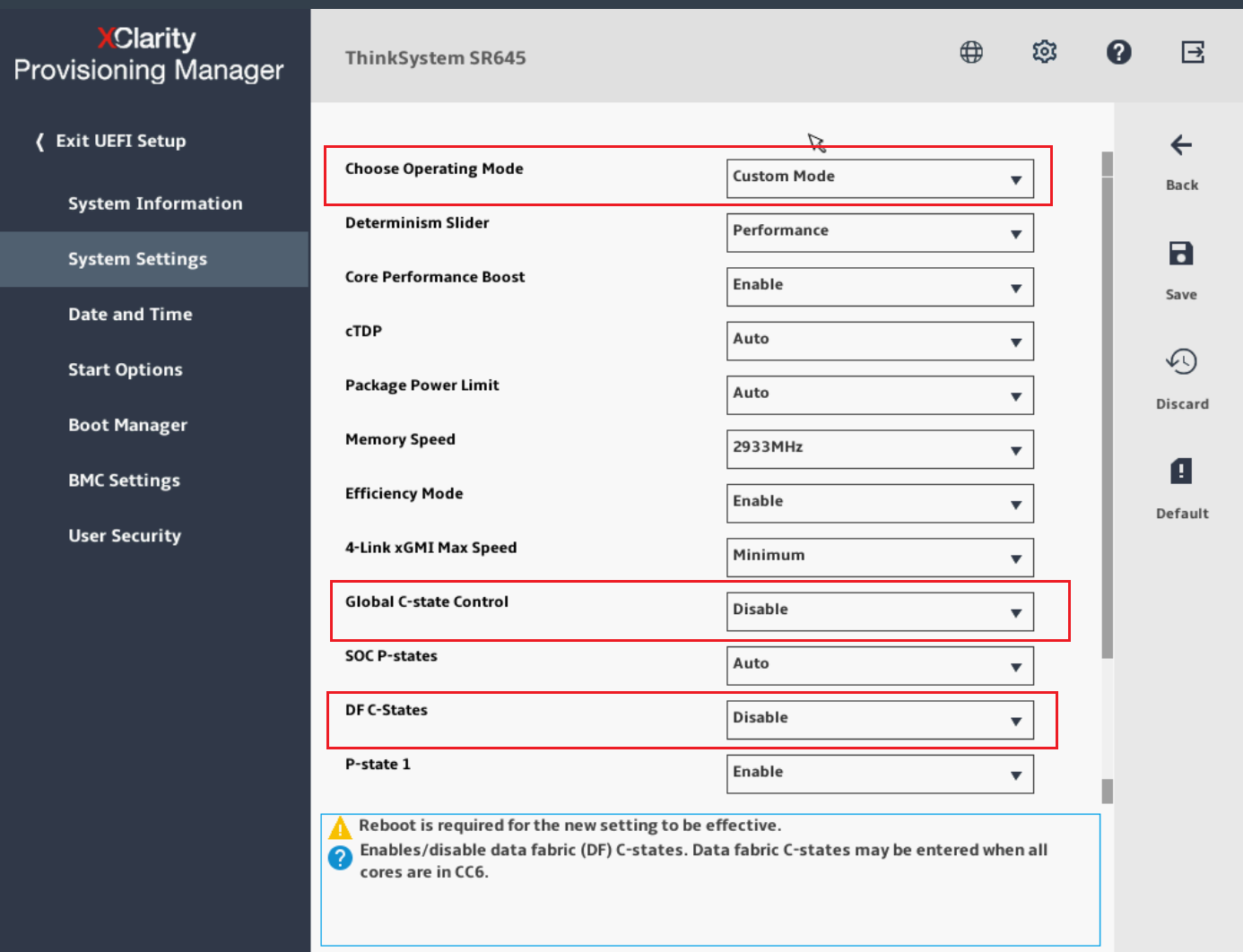Image resolution: width=1243 pixels, height=952 pixels.
Task: Click the Back arrow icon
Action: [x=1181, y=145]
